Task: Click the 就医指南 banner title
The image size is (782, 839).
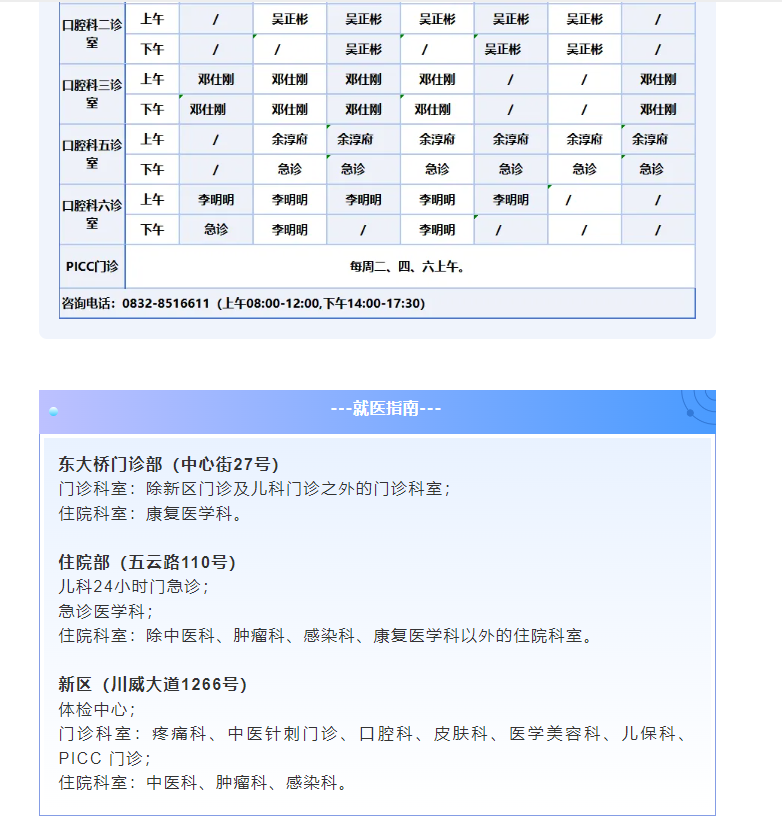Action: click(x=386, y=408)
